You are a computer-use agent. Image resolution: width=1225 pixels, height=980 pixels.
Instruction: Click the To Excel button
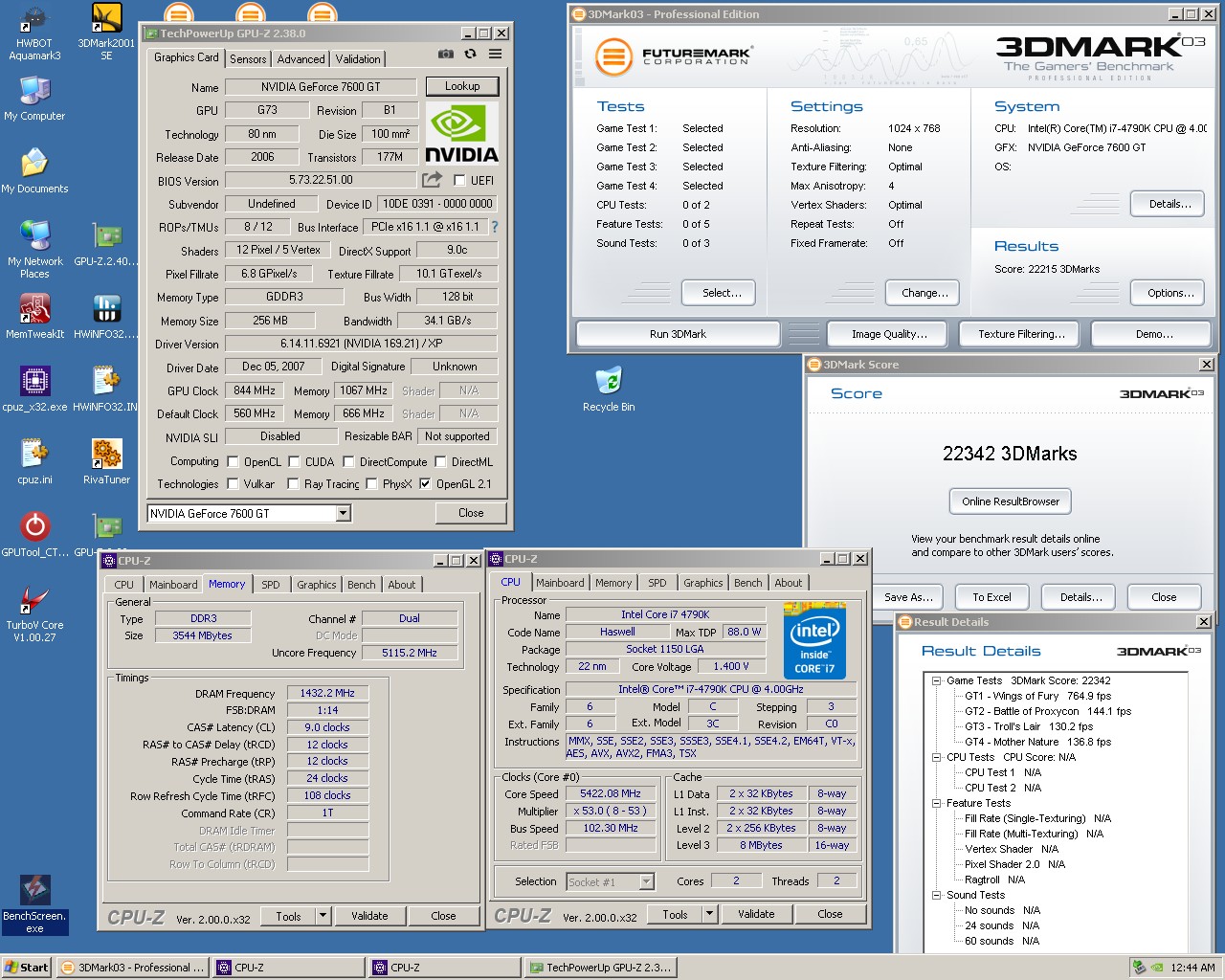(x=991, y=597)
